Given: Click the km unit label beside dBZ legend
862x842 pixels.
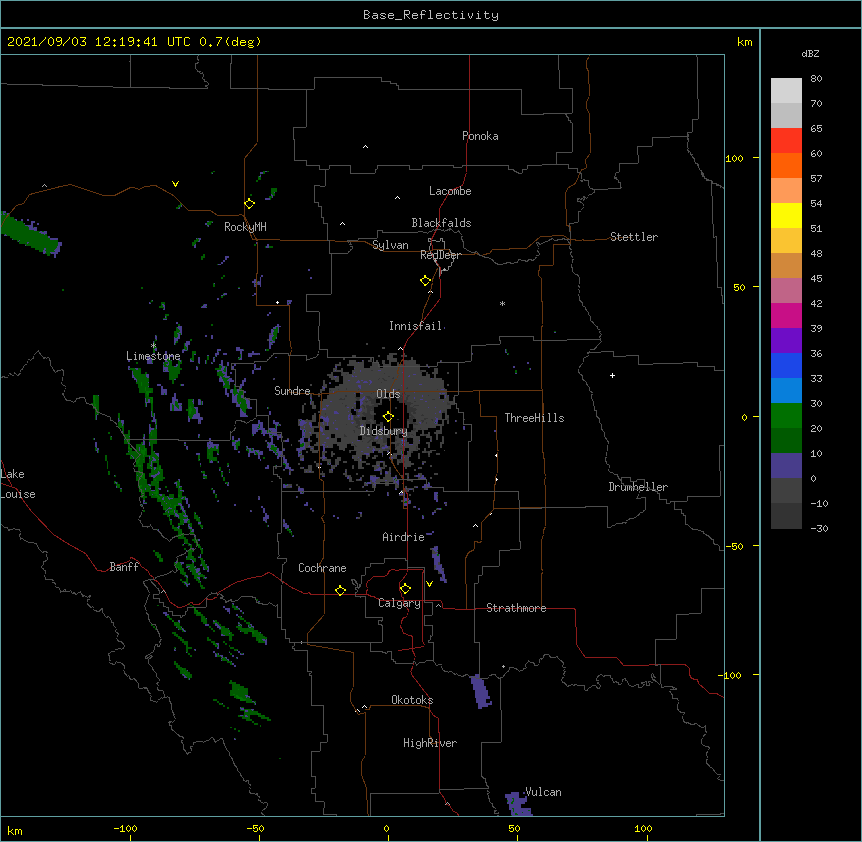Looking at the screenshot, I should click(745, 42).
